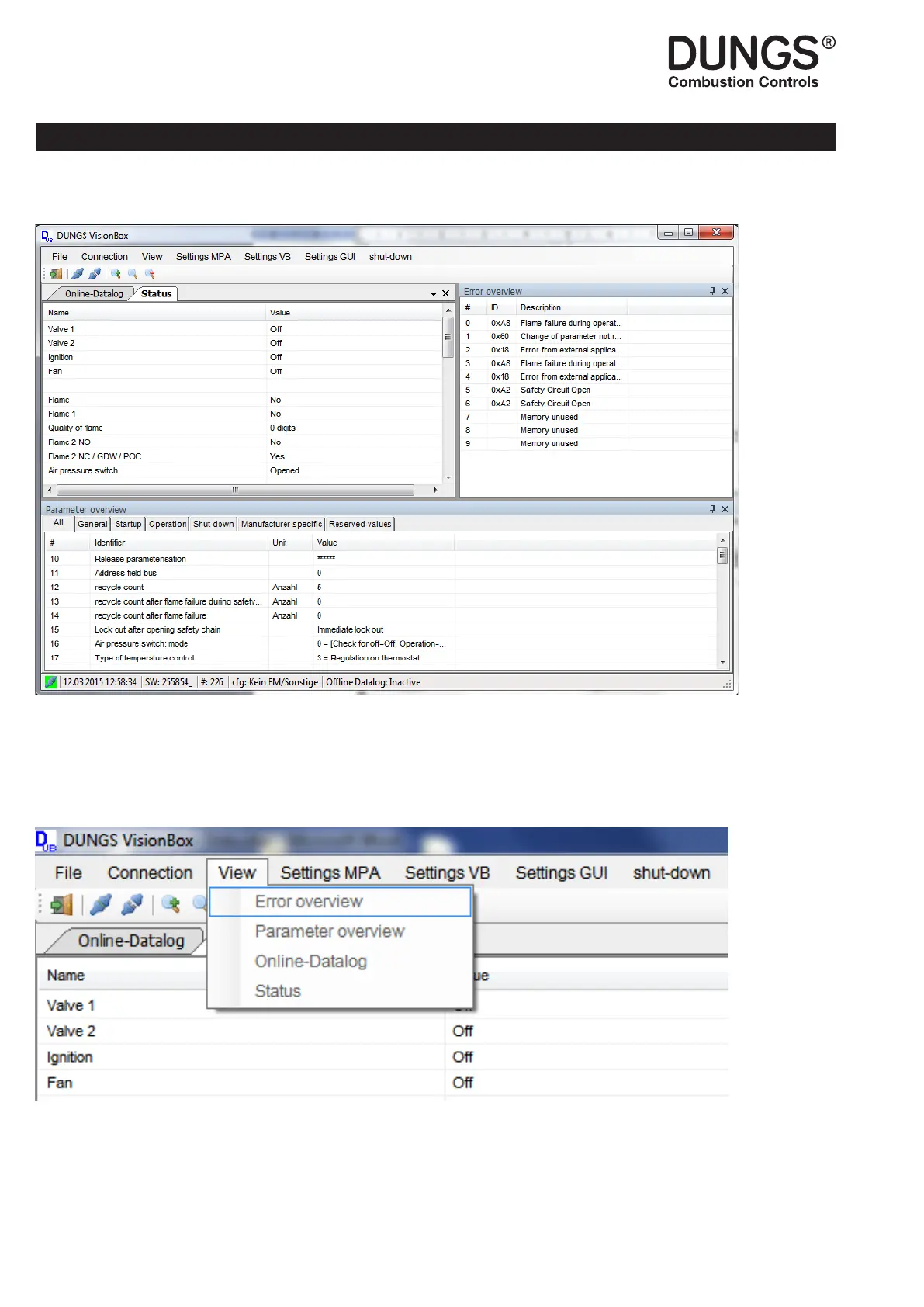Open Settings MPA menu in enlarged lower screenshot
This screenshot has width=924, height=1307.
coord(330,873)
